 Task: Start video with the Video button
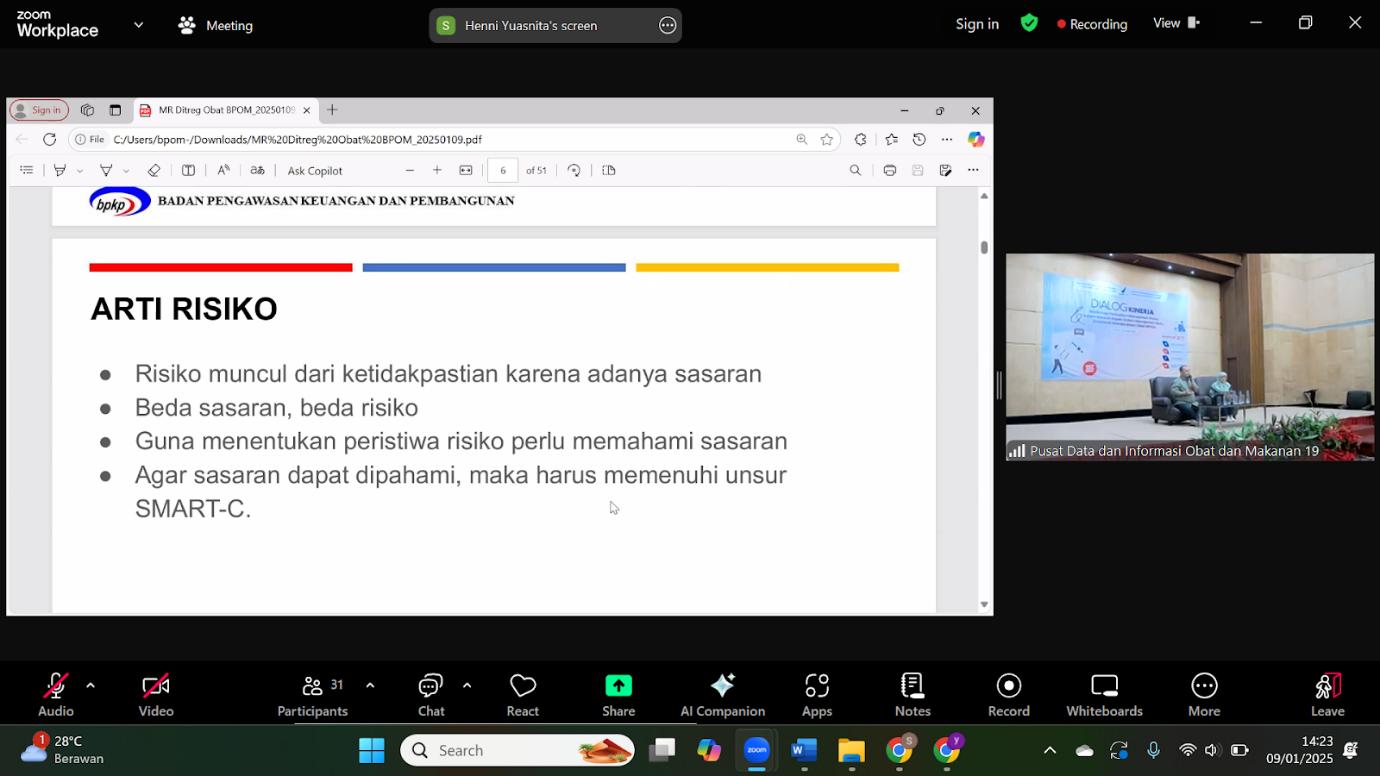click(156, 695)
